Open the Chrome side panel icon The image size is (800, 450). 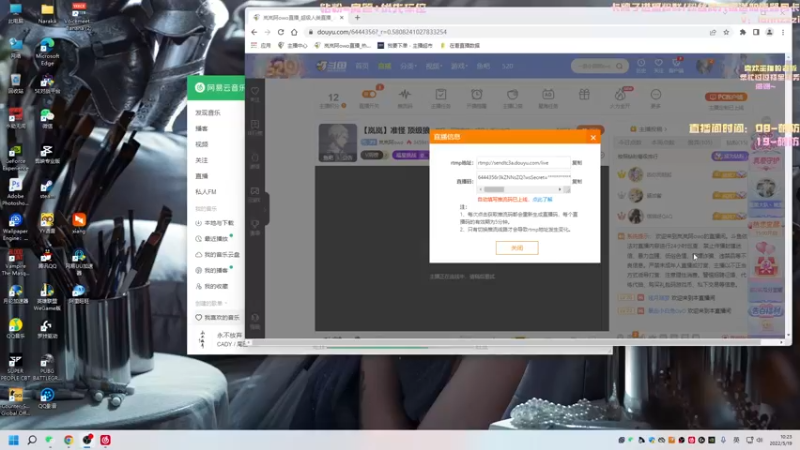click(756, 32)
